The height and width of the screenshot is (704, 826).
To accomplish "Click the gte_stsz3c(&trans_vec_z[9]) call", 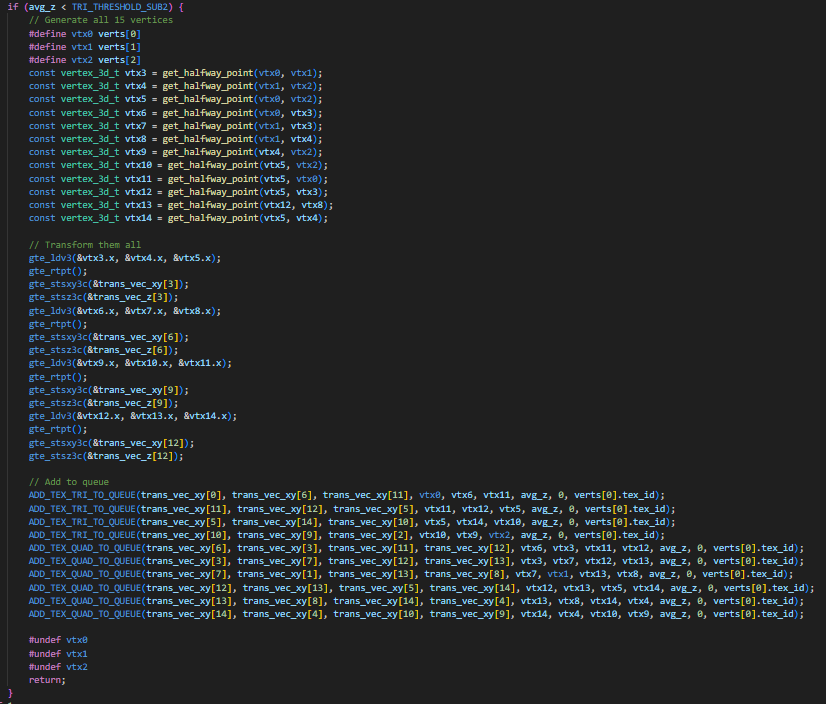I will (103, 404).
